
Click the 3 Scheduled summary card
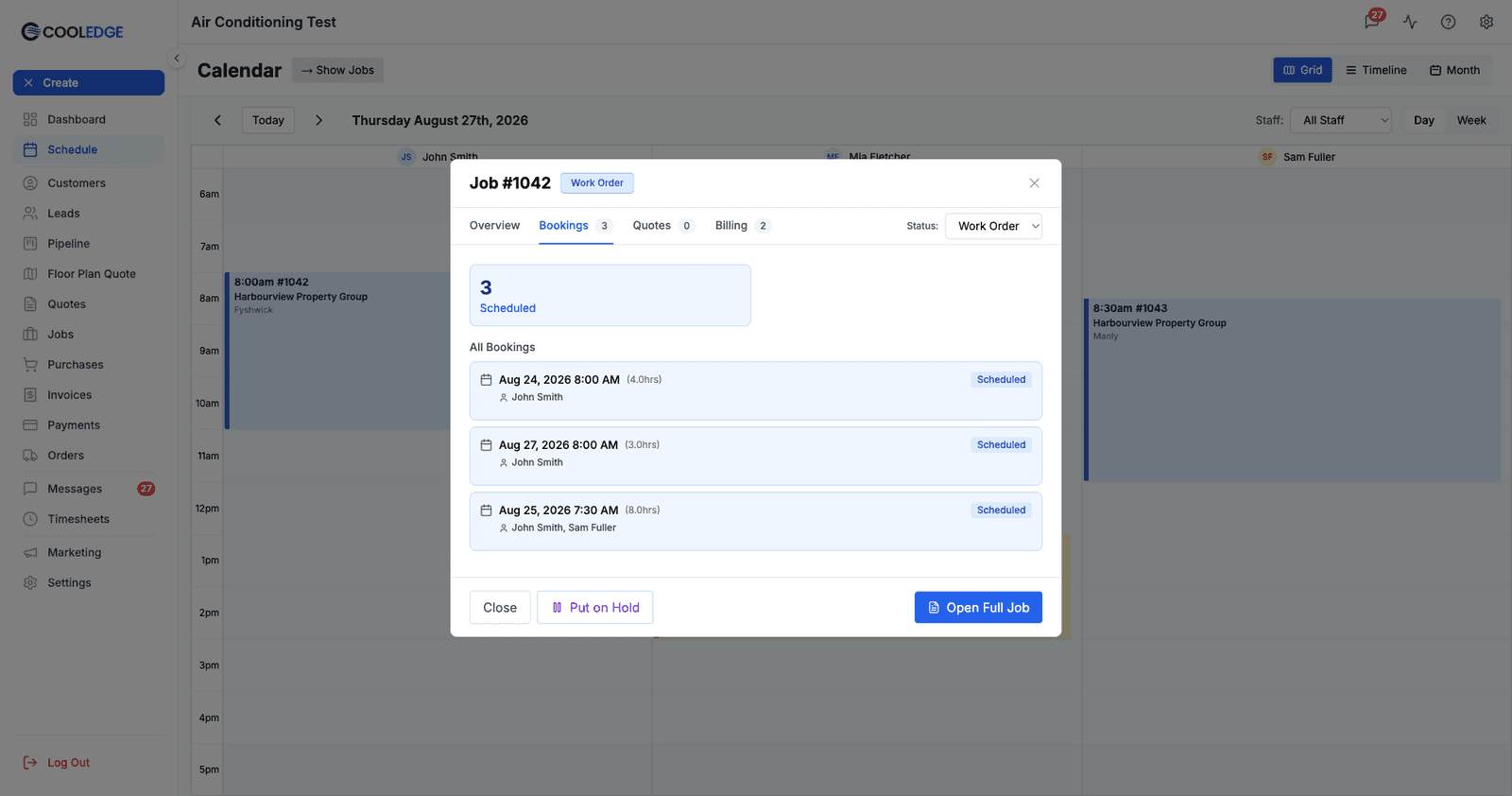[x=610, y=295]
